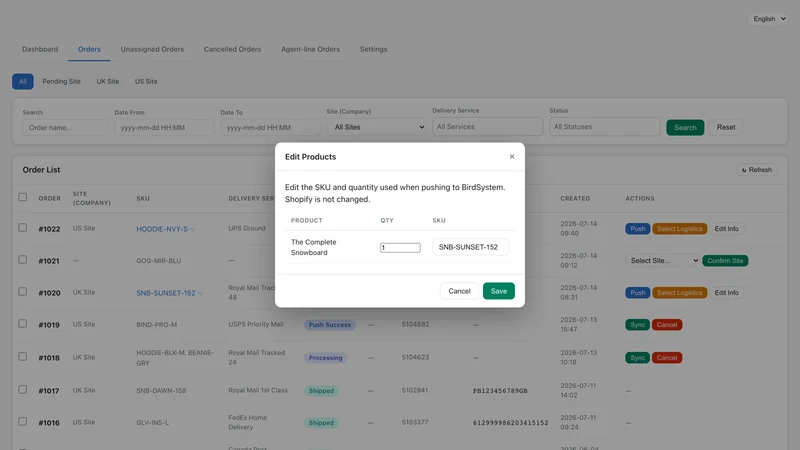Open the Unassigned Orders tab

[x=152, y=49]
